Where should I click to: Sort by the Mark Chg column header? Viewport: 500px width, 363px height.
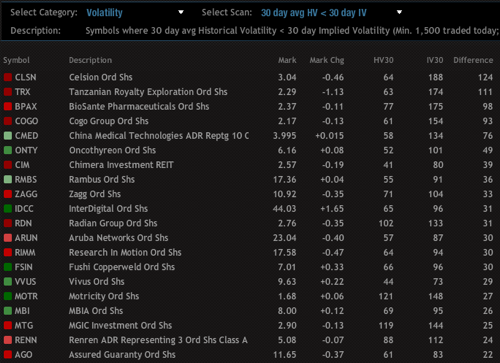327,60
